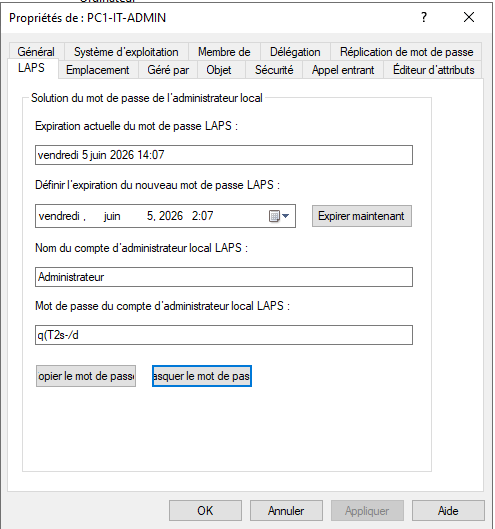Click the Annuler button

pyautogui.click(x=286, y=510)
